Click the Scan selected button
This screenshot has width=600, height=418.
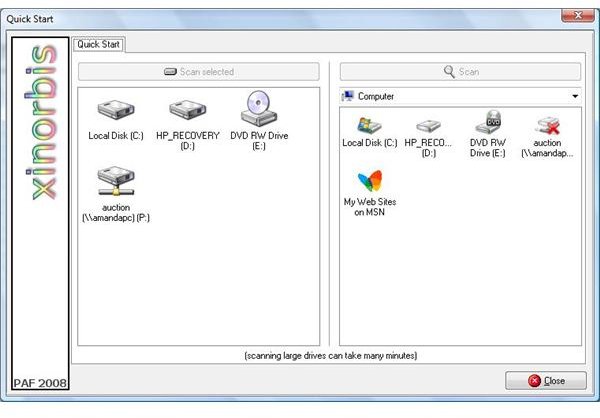click(199, 72)
